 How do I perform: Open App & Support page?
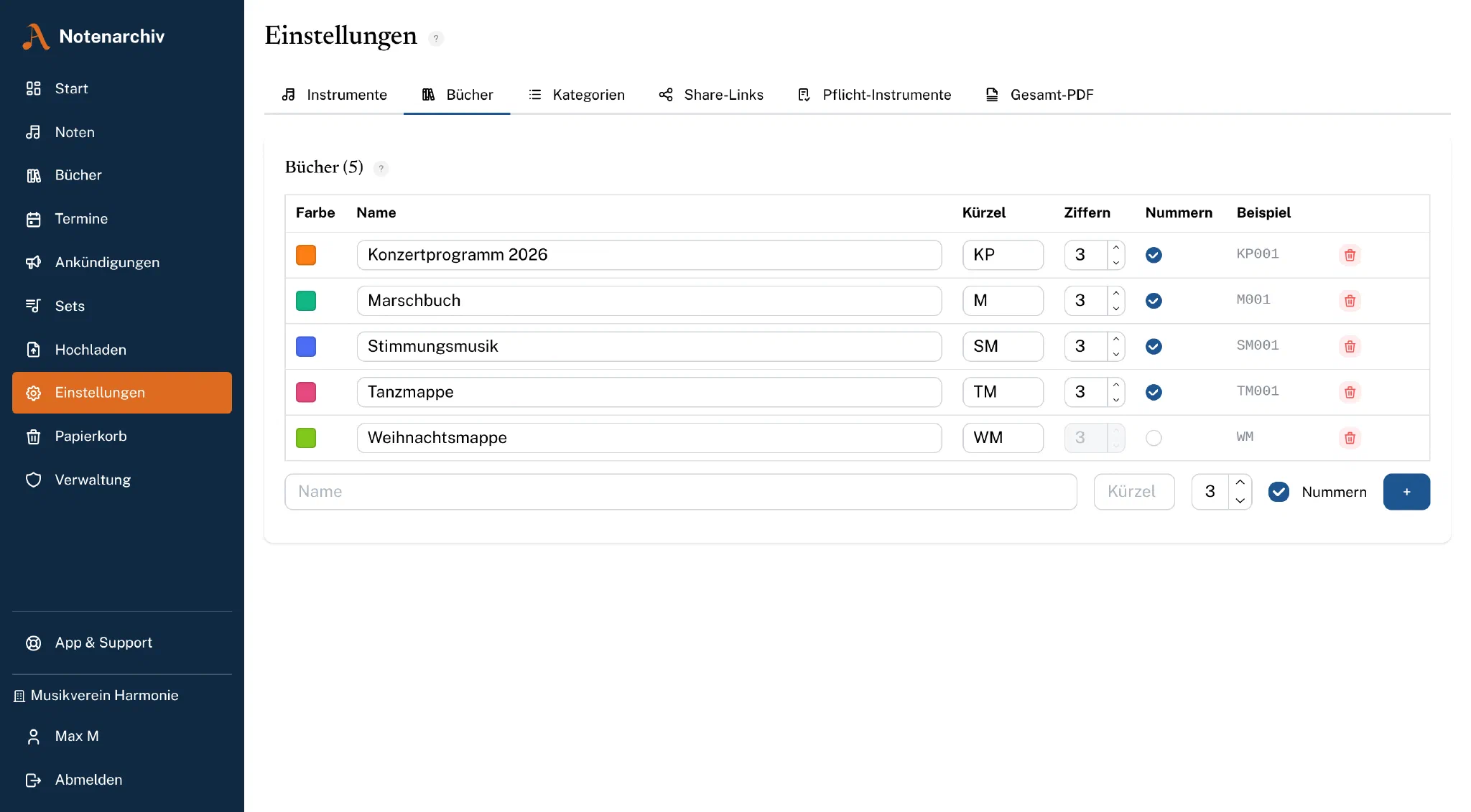122,643
